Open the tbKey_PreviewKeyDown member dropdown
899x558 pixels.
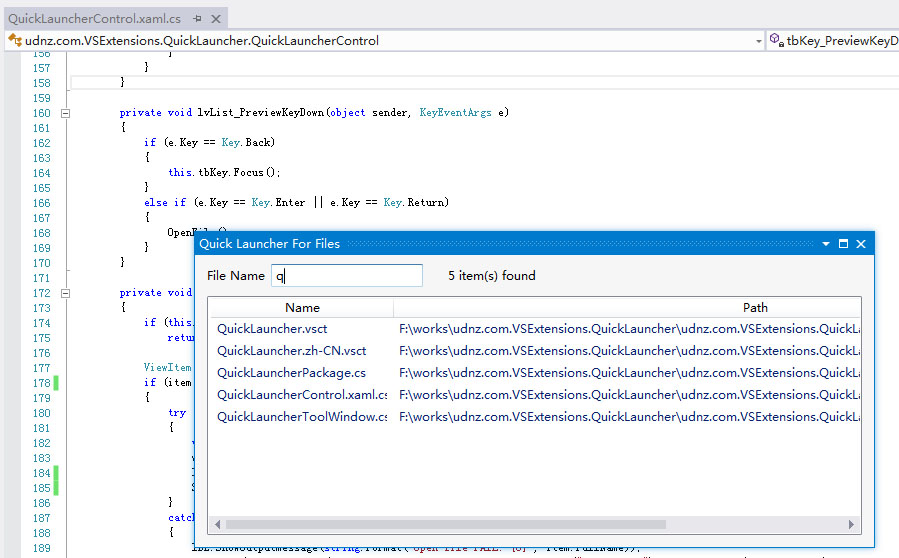[833, 41]
